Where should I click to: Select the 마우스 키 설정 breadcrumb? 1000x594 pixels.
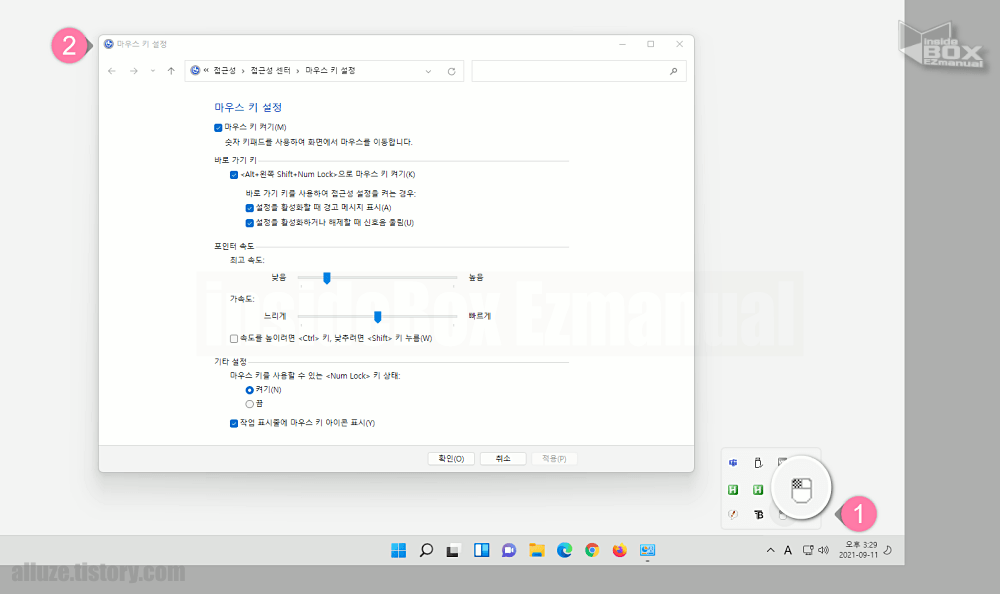pyautogui.click(x=330, y=71)
